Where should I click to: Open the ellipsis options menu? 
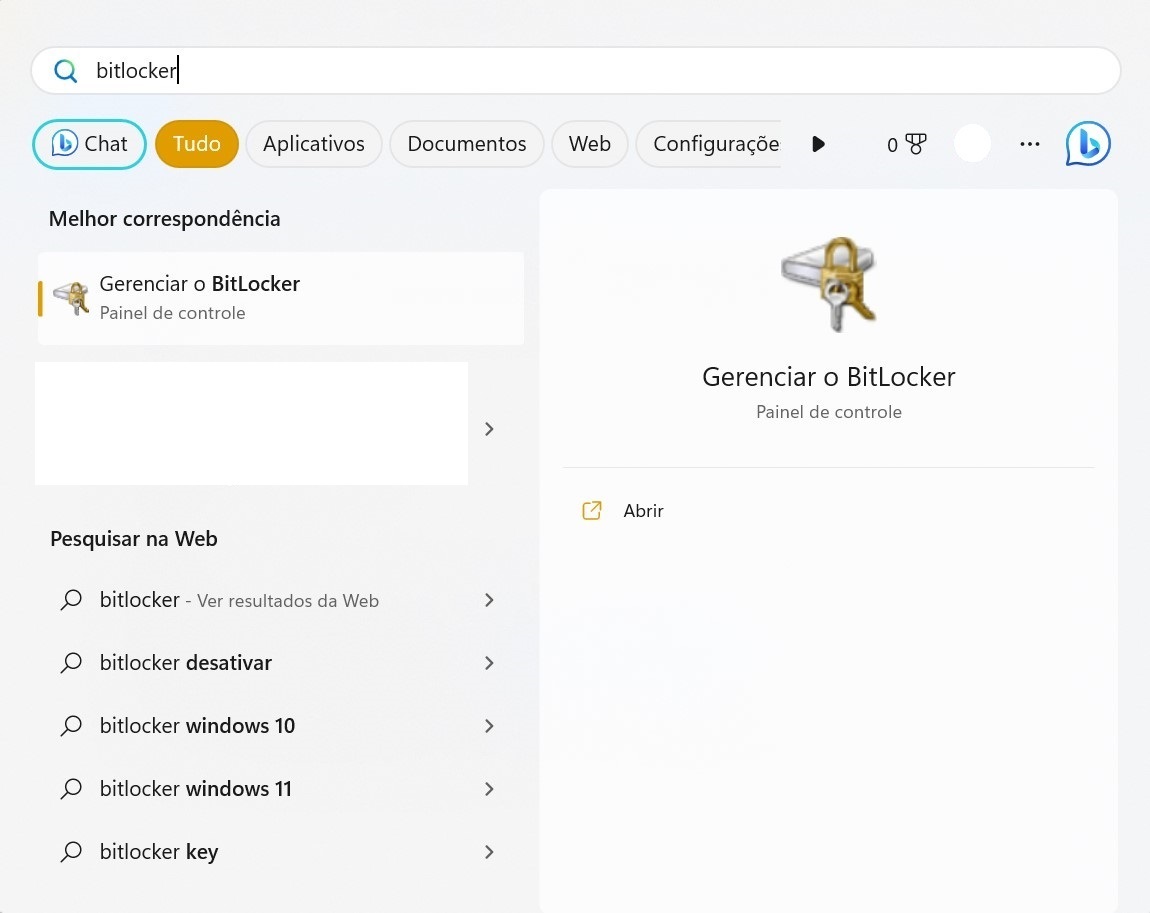pyautogui.click(x=1029, y=144)
